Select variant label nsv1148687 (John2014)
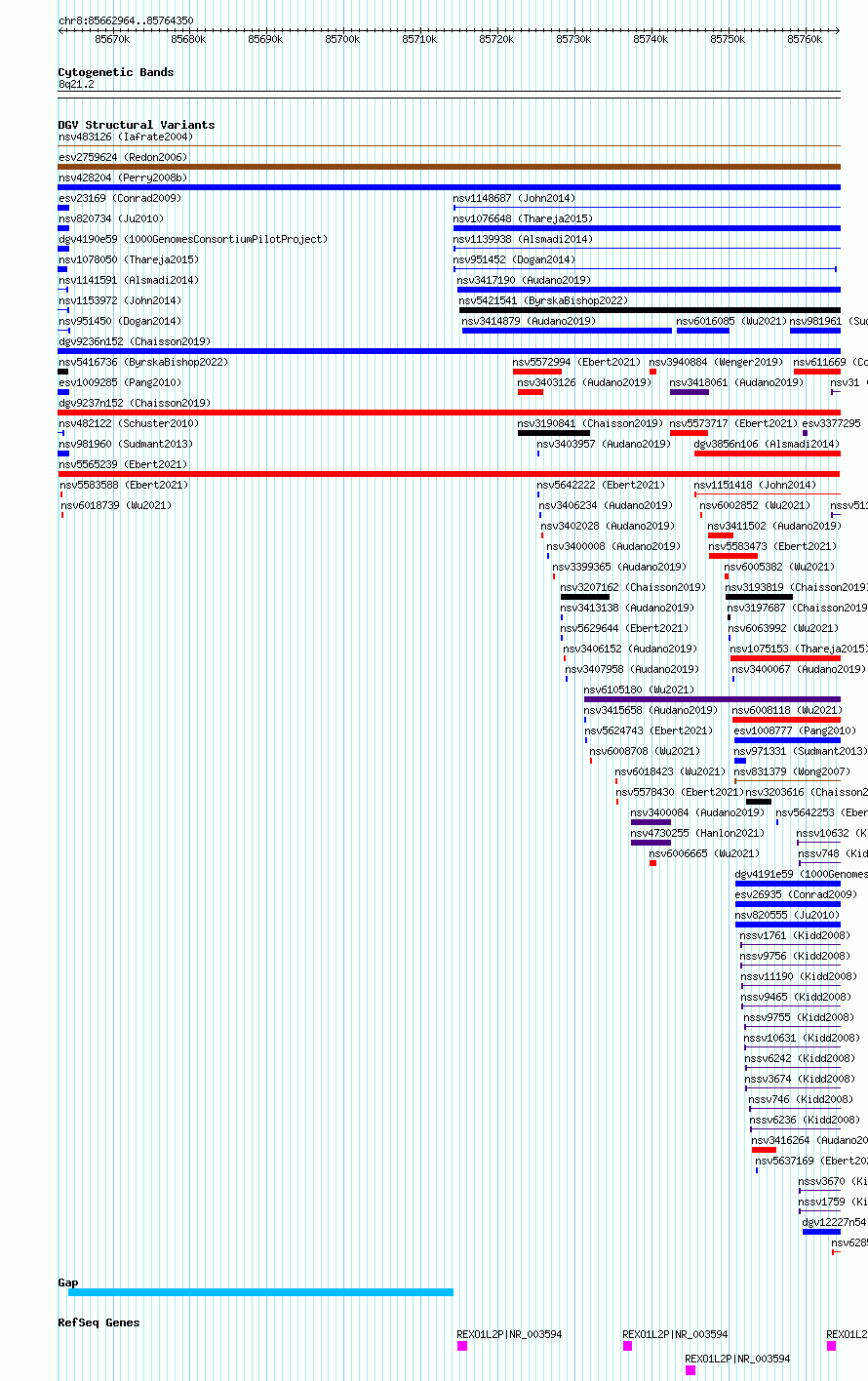This screenshot has width=868, height=1381. 515,198
